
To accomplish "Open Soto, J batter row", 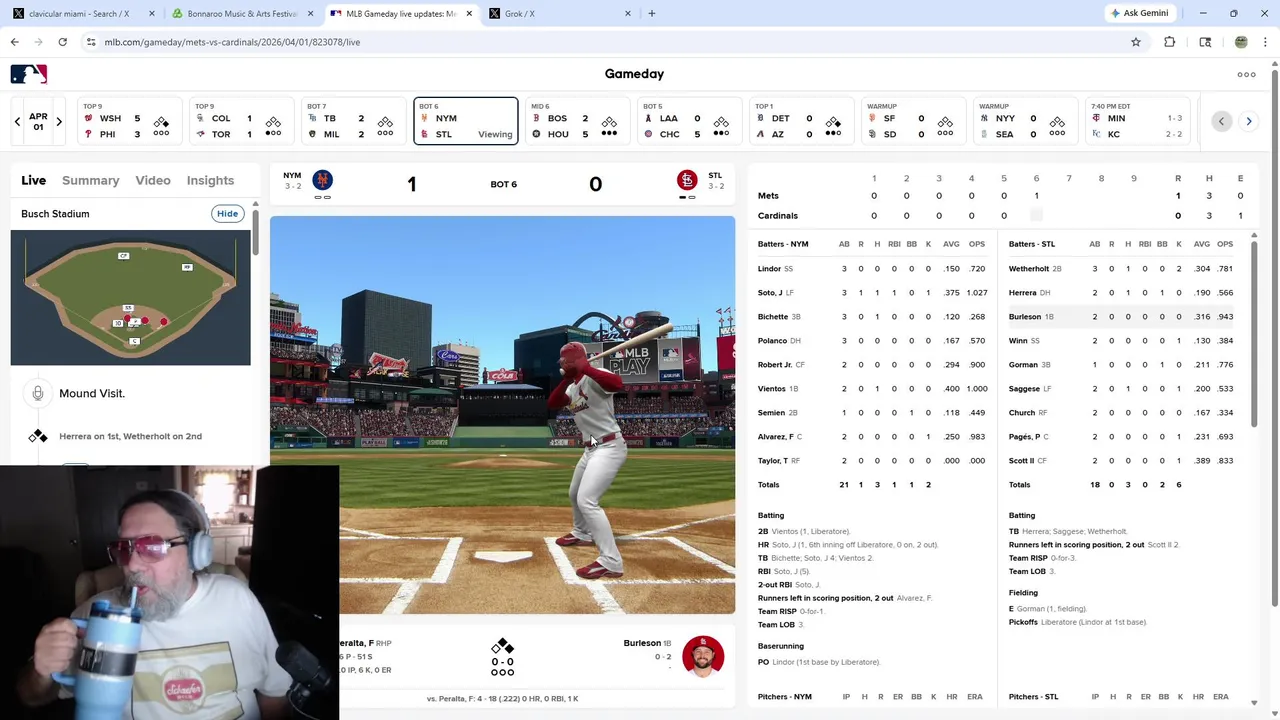I will (872, 293).
